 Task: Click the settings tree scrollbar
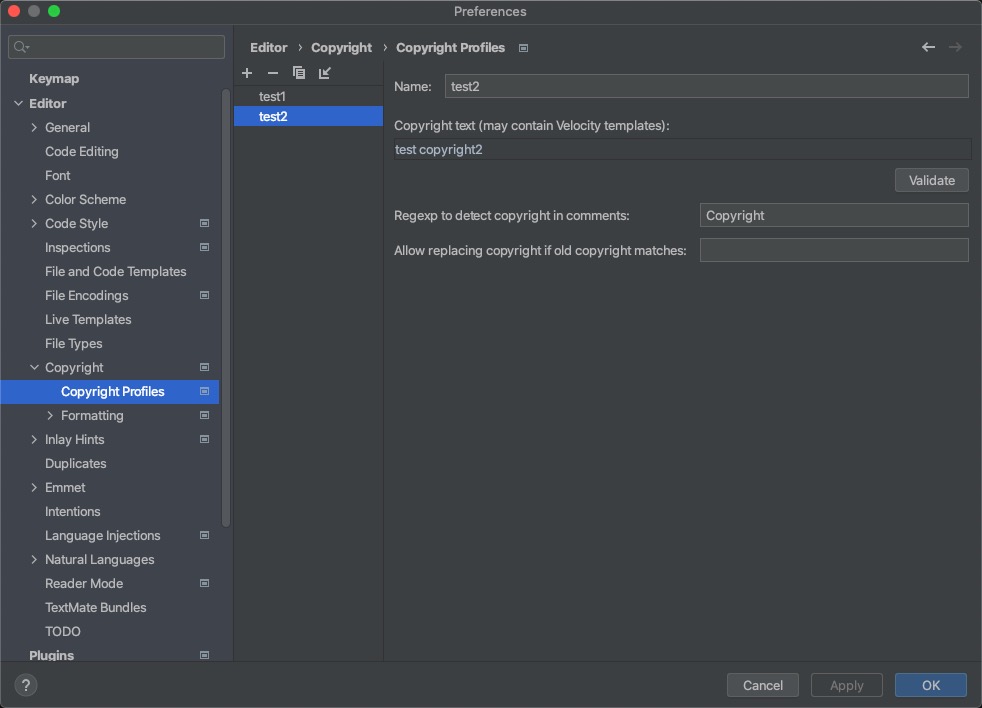coord(225,308)
